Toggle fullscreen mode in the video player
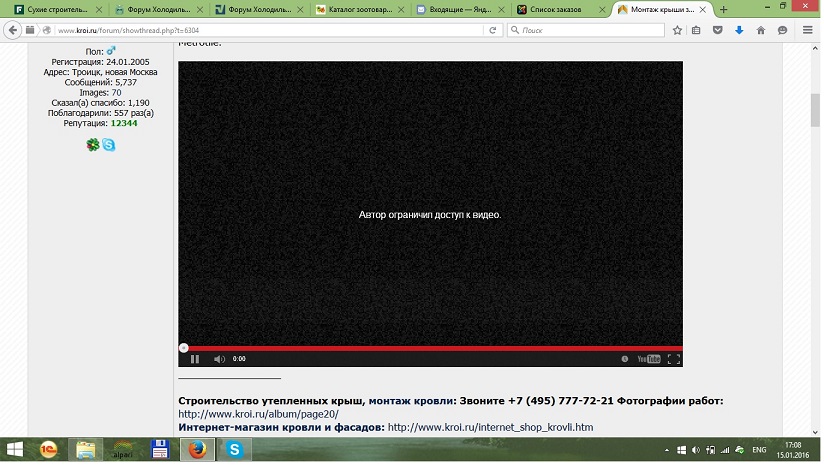824x471 pixels. click(x=673, y=359)
